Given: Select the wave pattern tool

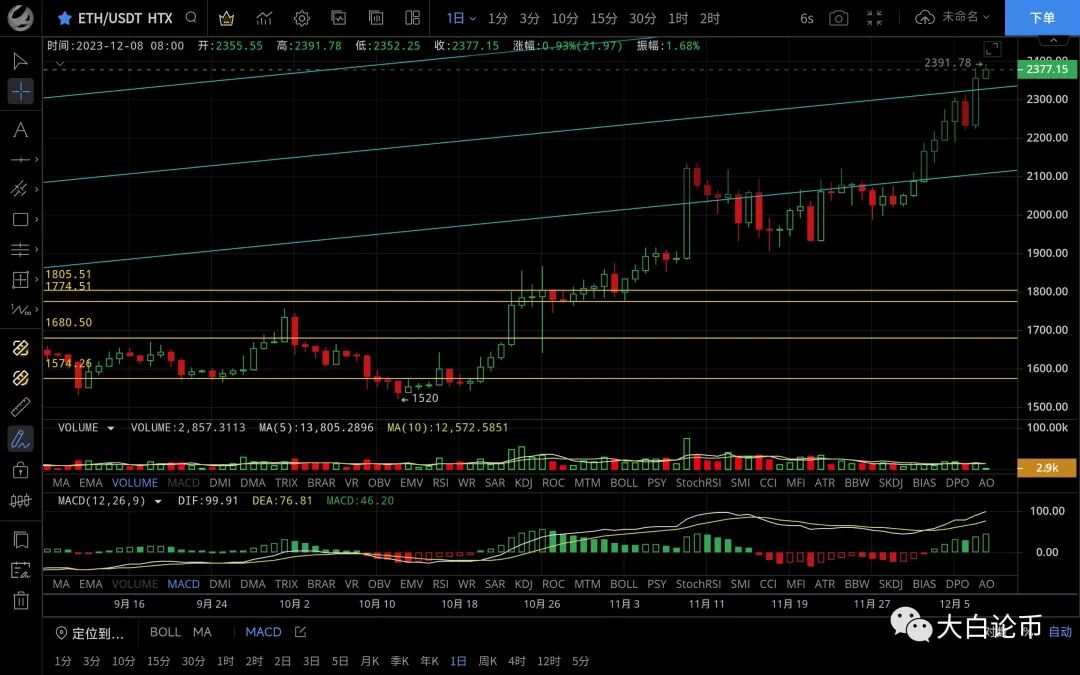Looking at the screenshot, I should coord(21,310).
